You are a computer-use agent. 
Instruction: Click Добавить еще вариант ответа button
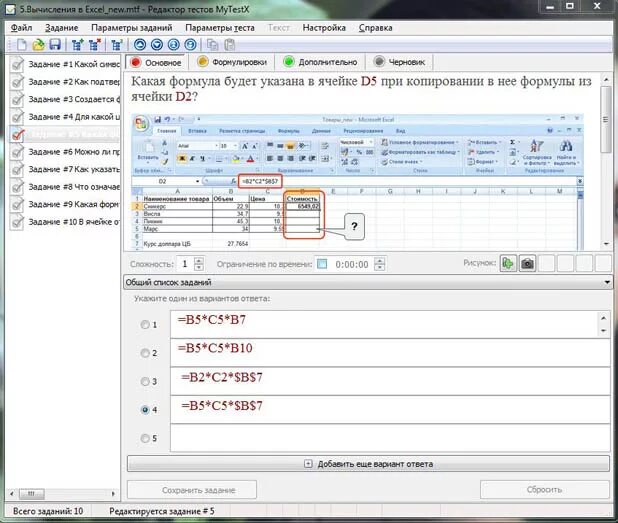point(369,464)
